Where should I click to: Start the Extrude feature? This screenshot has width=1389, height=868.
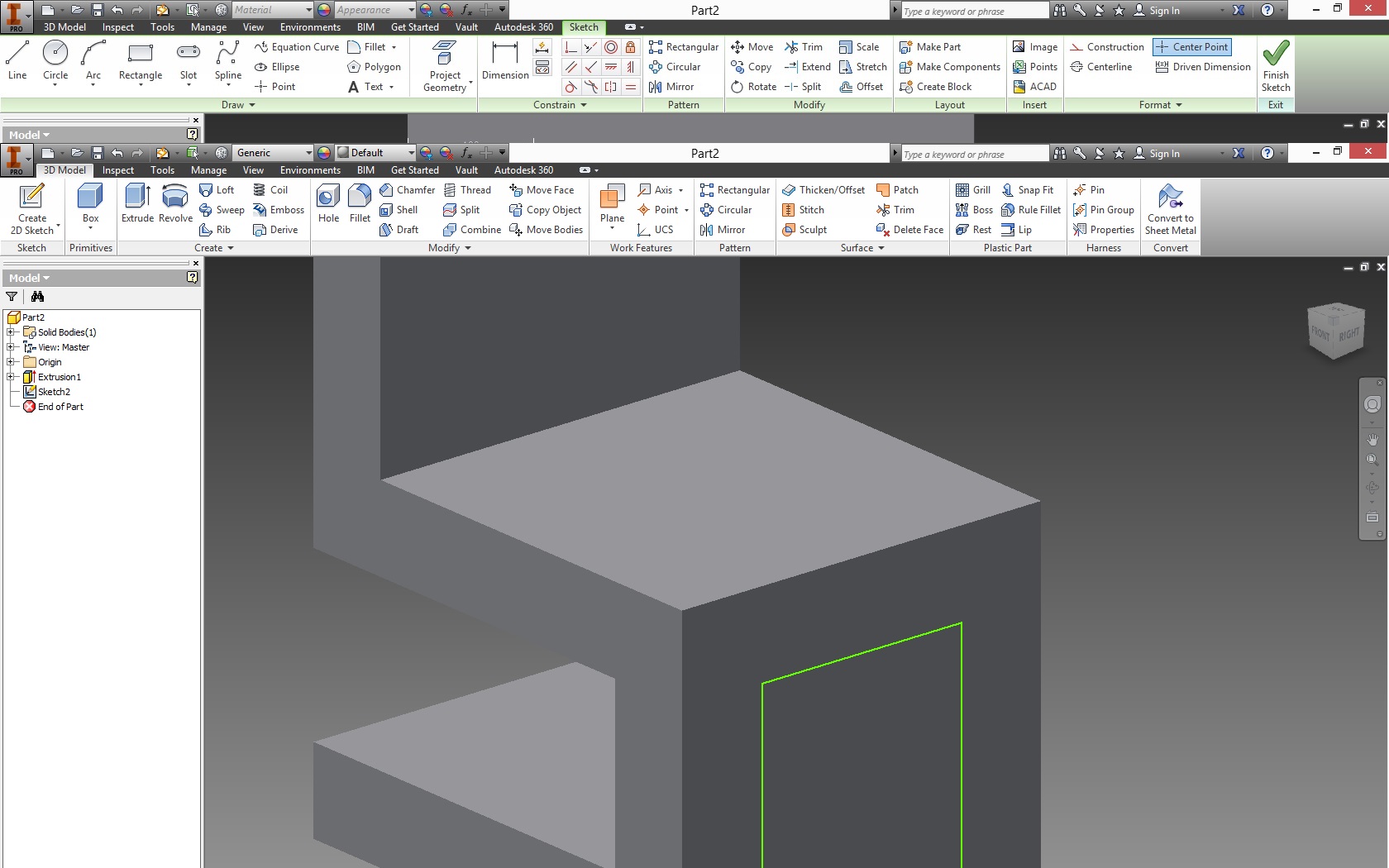pyautogui.click(x=137, y=204)
